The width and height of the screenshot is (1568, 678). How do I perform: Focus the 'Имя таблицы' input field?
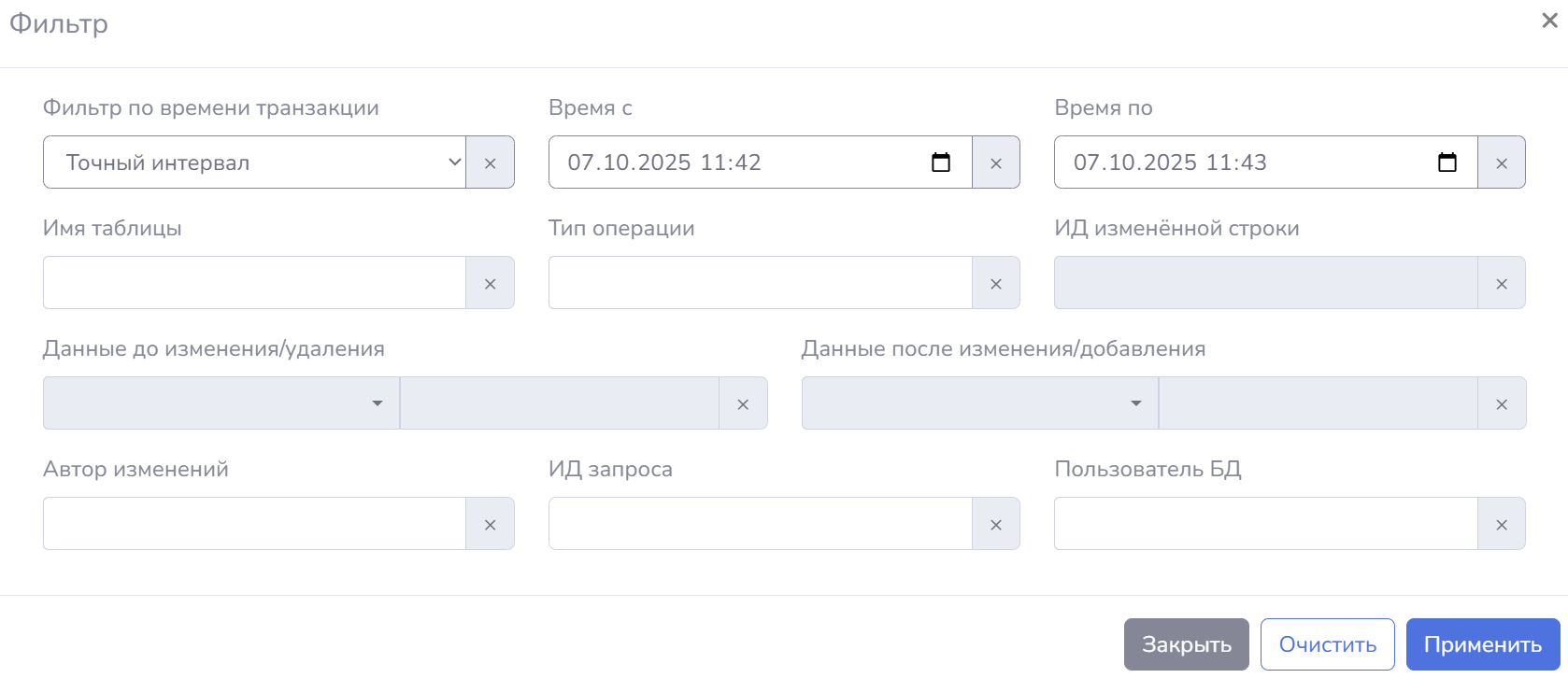[x=254, y=283]
